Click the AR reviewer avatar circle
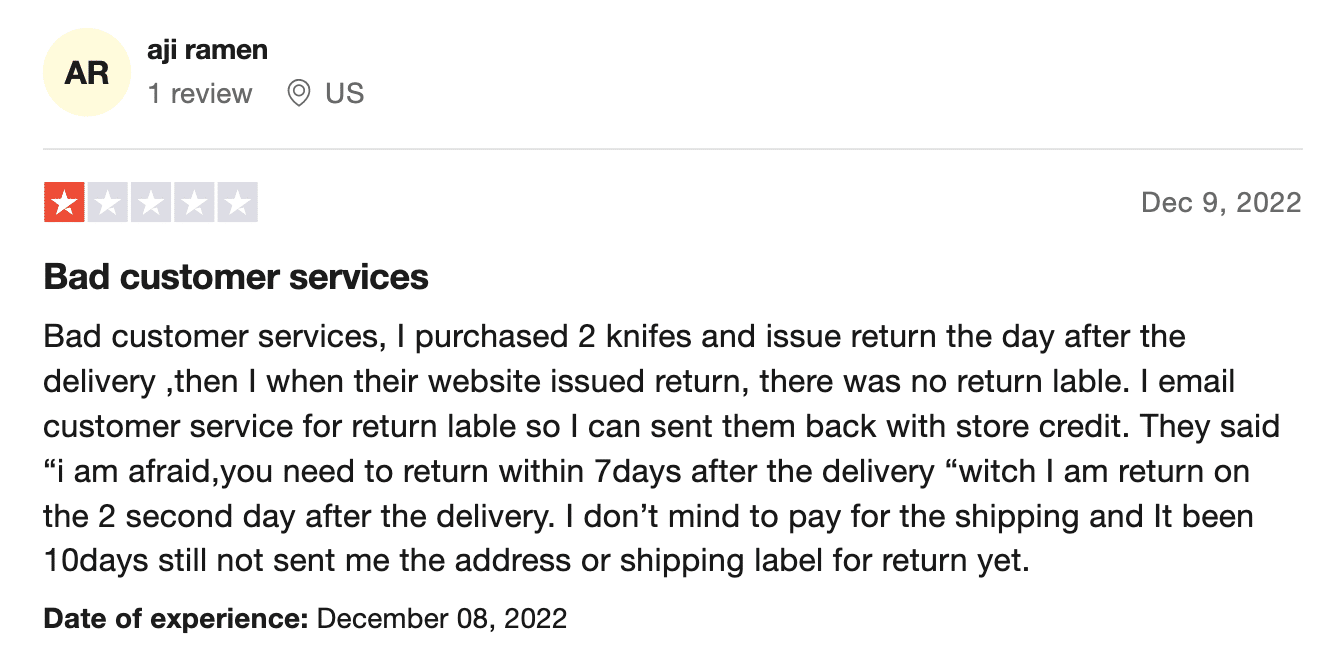1342x668 pixels. [87, 72]
